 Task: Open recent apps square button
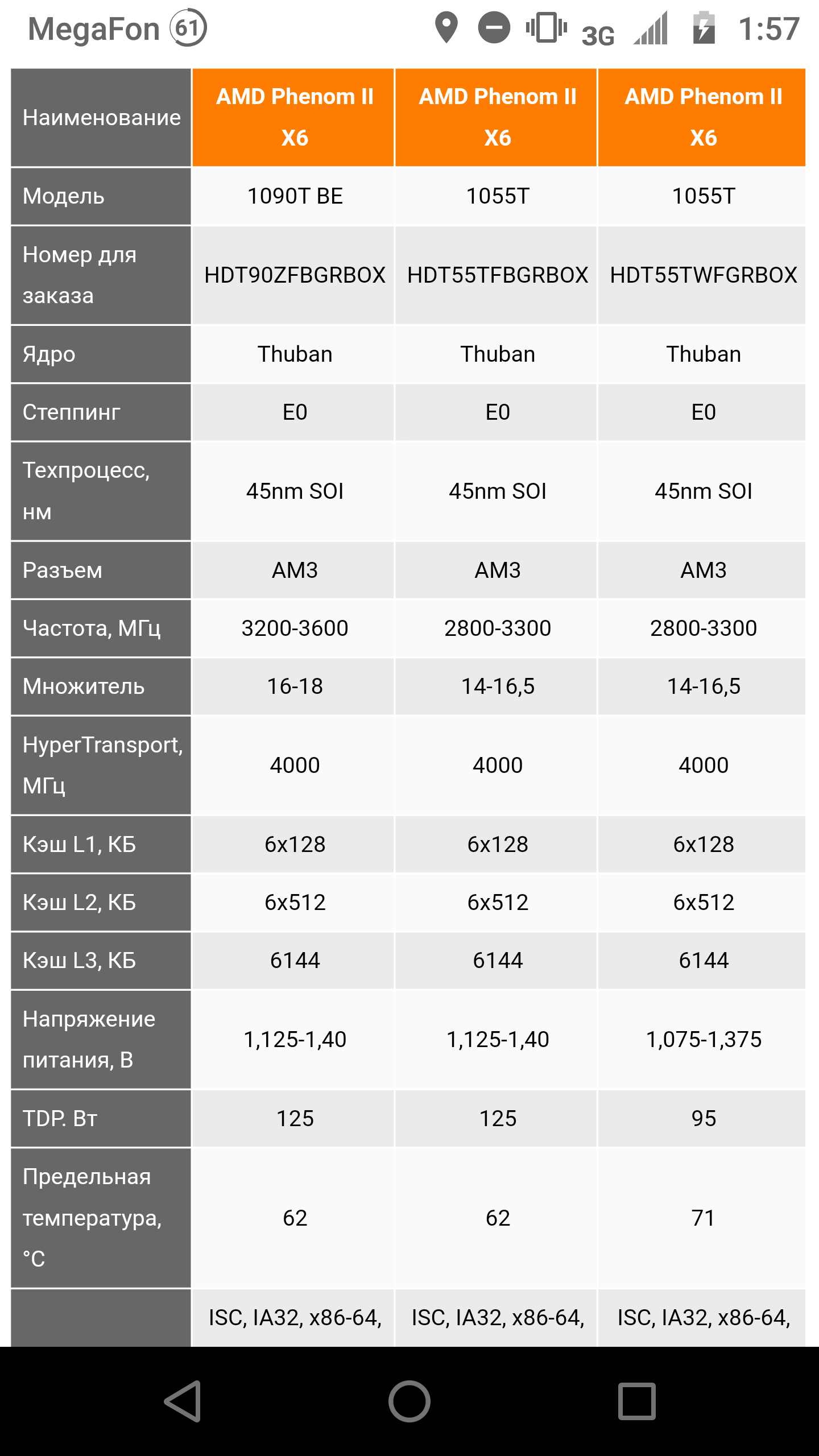point(636,1401)
